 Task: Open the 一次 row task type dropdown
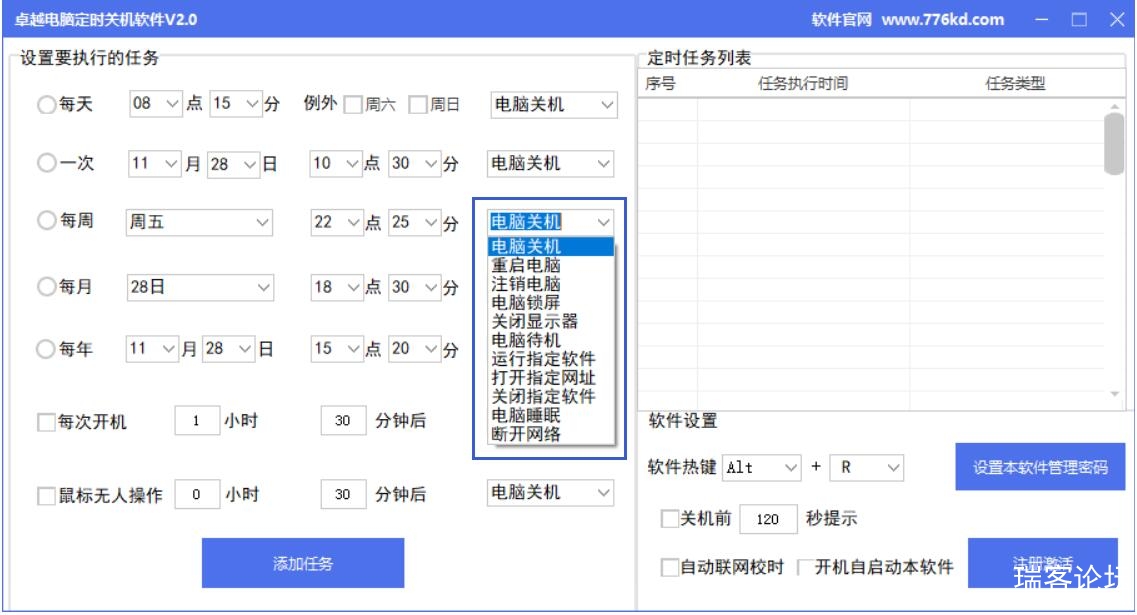(x=550, y=163)
